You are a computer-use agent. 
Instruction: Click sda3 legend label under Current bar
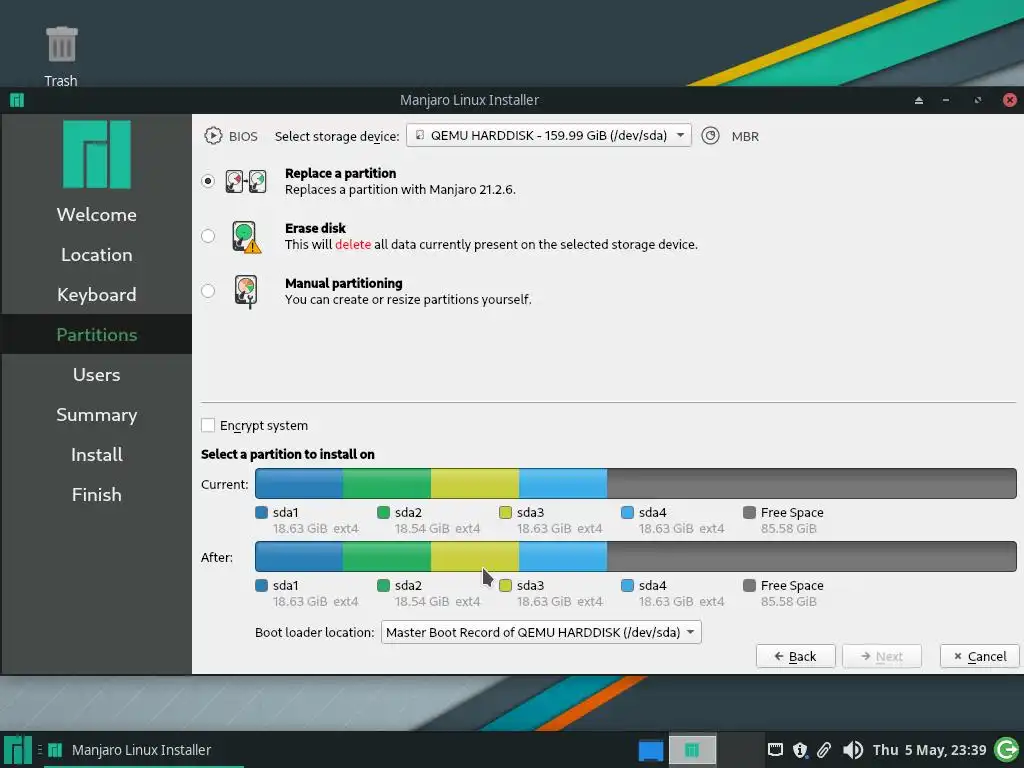point(530,513)
